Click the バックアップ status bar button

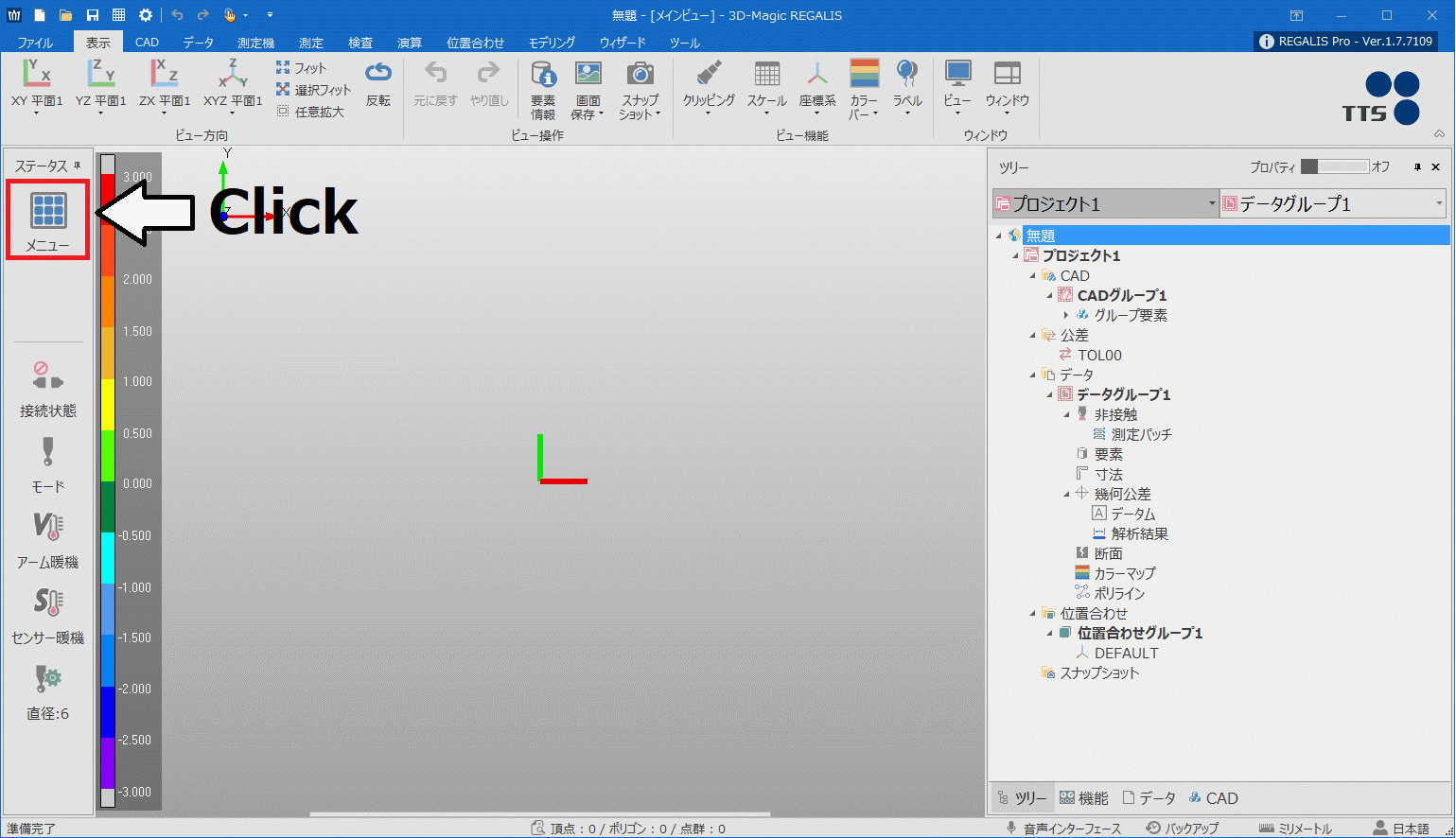click(1183, 829)
